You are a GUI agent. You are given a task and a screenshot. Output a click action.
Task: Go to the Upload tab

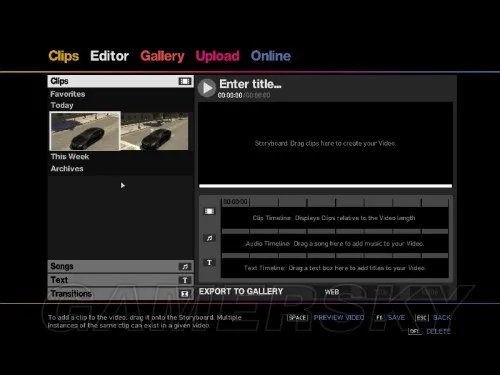tap(217, 56)
